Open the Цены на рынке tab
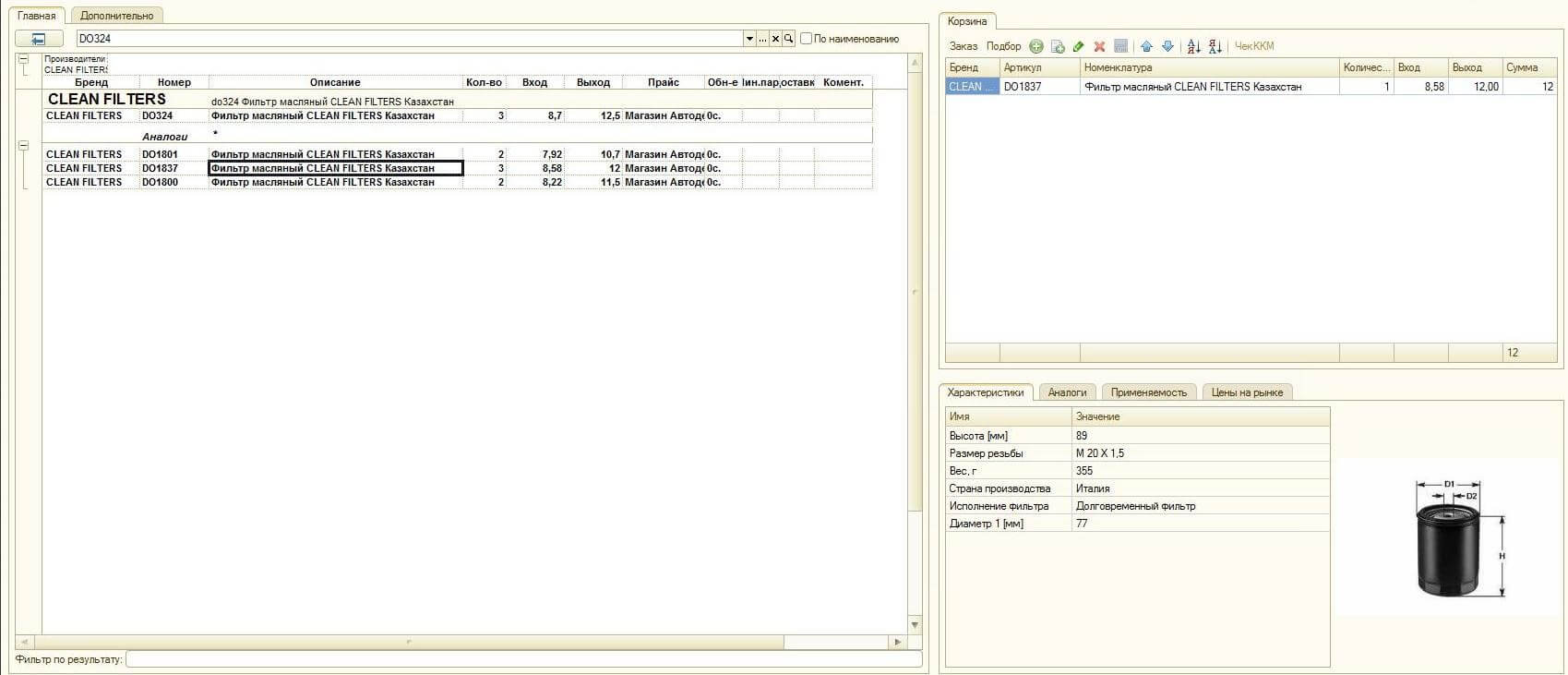Image resolution: width=1568 pixels, height=675 pixels. point(1246,392)
